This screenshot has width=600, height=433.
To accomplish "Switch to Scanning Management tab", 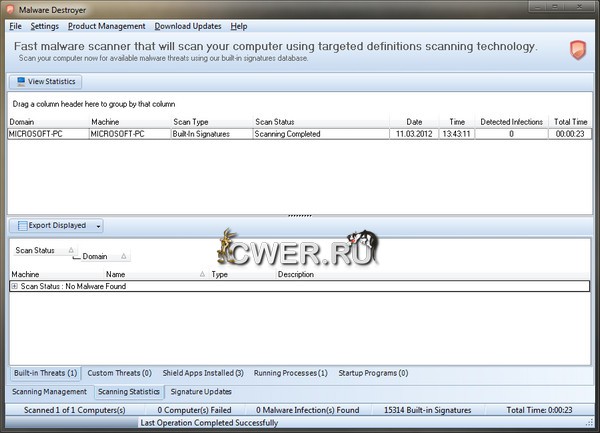I will click(49, 392).
